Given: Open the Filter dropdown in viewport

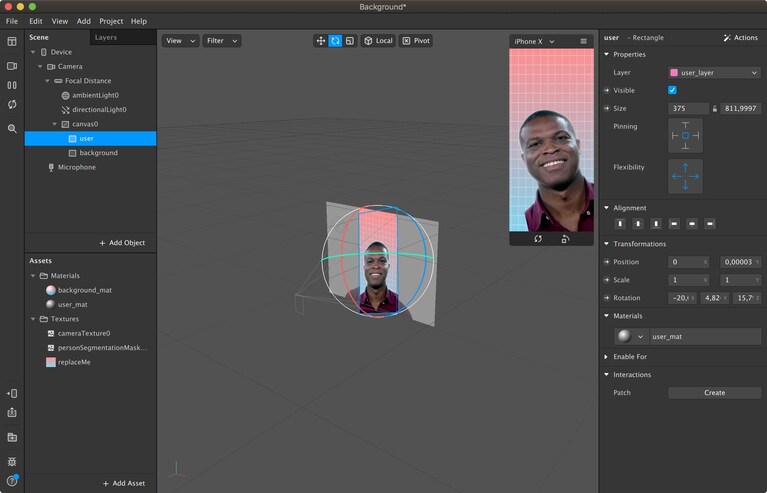Looking at the screenshot, I should 222,41.
